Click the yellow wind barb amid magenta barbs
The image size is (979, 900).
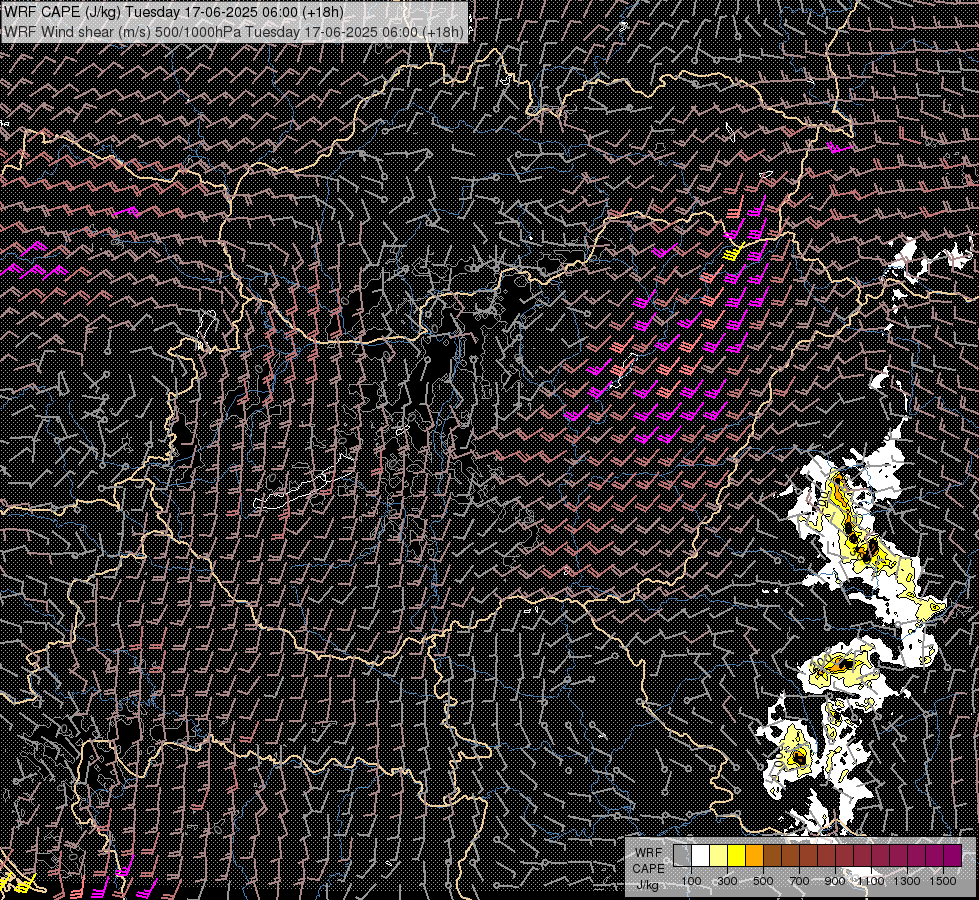point(735,252)
